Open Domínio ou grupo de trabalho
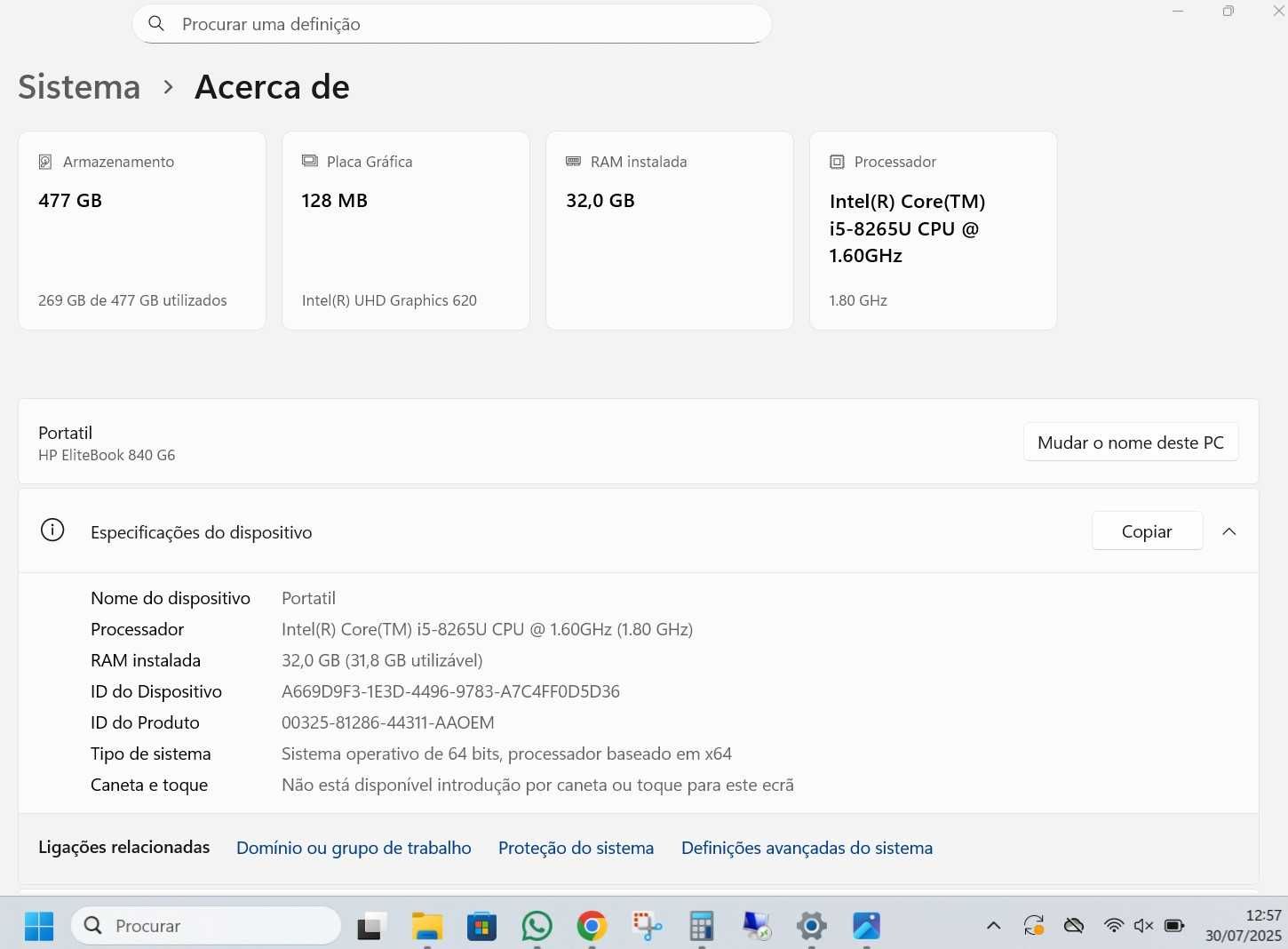The width and height of the screenshot is (1288, 949). pos(354,848)
